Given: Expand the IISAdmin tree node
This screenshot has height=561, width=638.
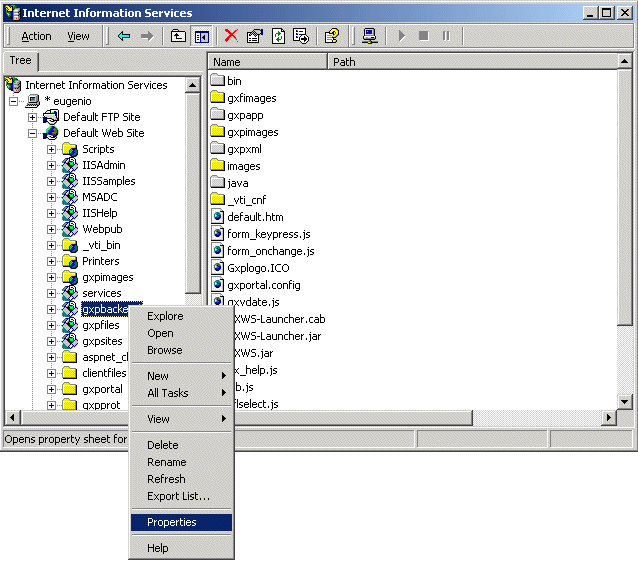Looking at the screenshot, I should coord(51,165).
